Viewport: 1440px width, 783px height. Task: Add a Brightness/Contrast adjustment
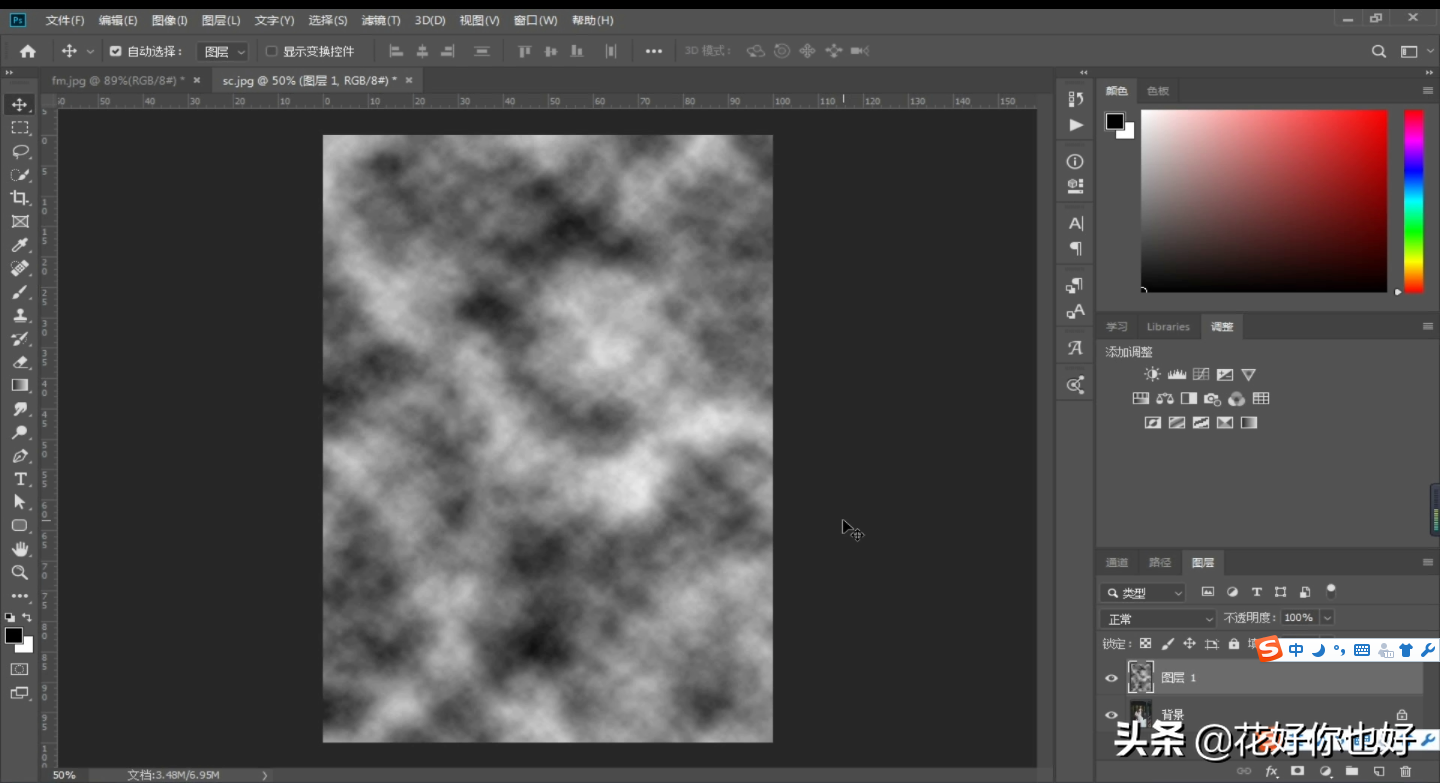(x=1152, y=374)
